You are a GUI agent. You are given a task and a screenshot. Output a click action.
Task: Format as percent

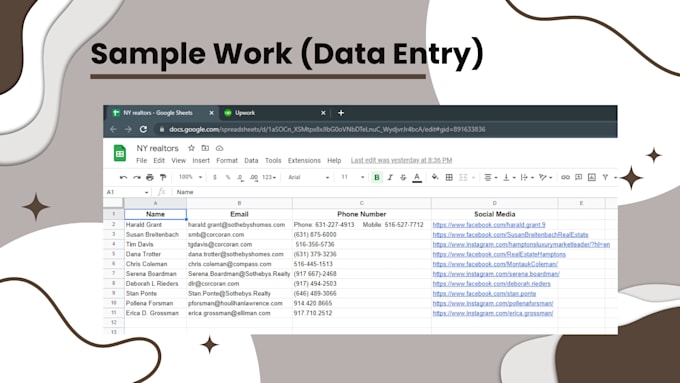tap(228, 177)
